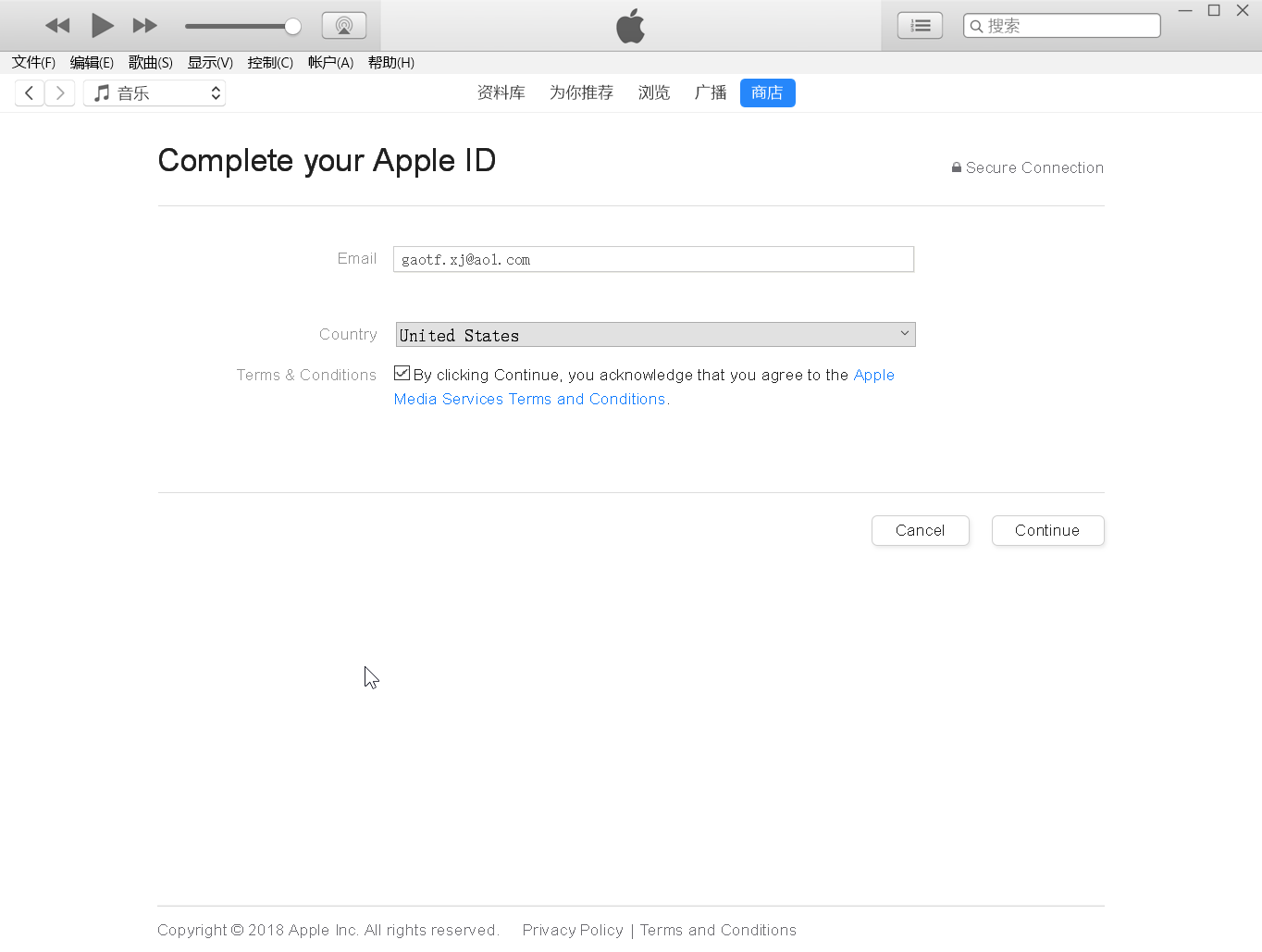Open the 帐户(A) menu
The width and height of the screenshot is (1262, 952).
pos(330,63)
